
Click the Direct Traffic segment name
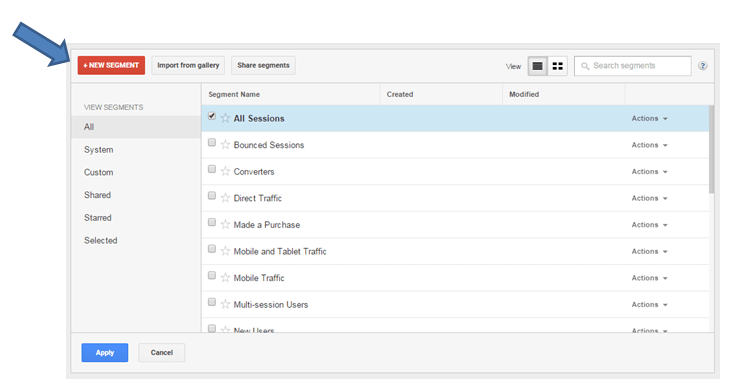pyautogui.click(x=257, y=198)
